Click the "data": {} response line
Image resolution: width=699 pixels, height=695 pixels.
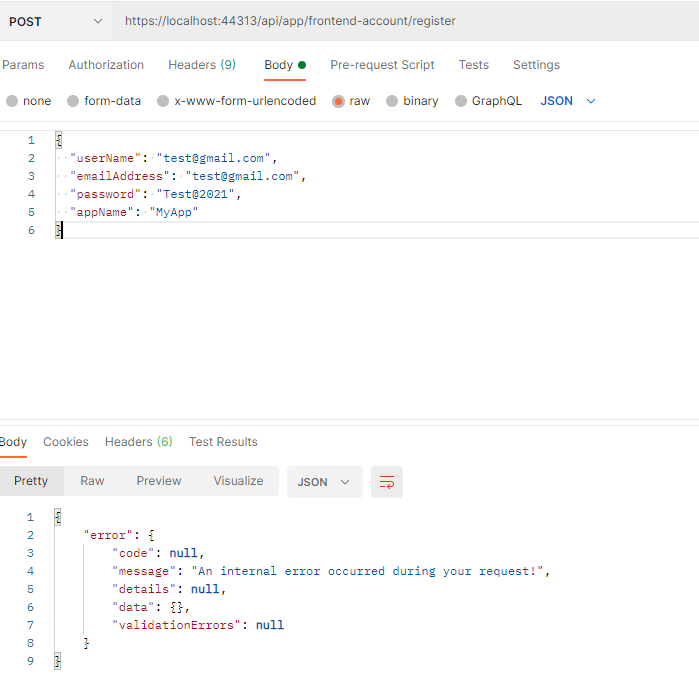click(x=151, y=607)
